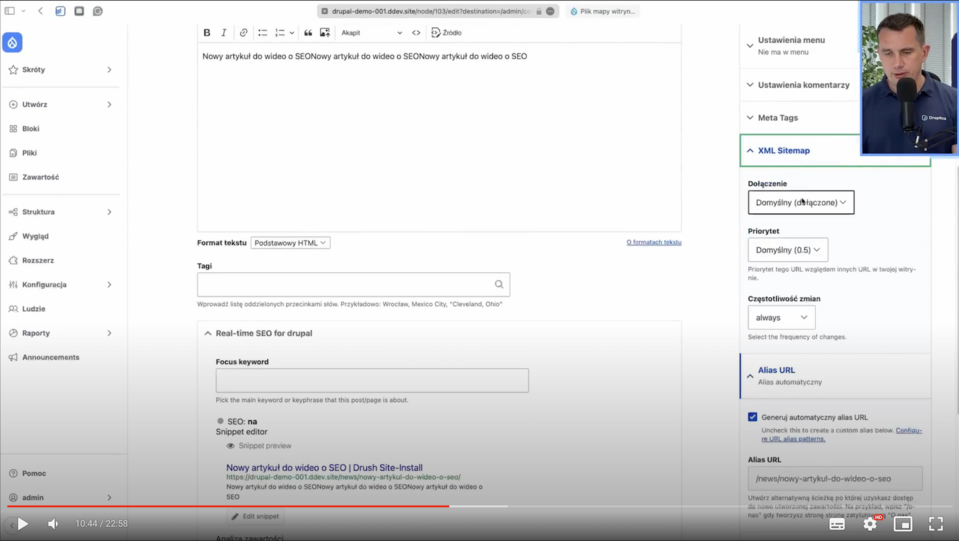The width and height of the screenshot is (959, 541).
Task: Enter fullscreen video mode
Action: pos(936,524)
